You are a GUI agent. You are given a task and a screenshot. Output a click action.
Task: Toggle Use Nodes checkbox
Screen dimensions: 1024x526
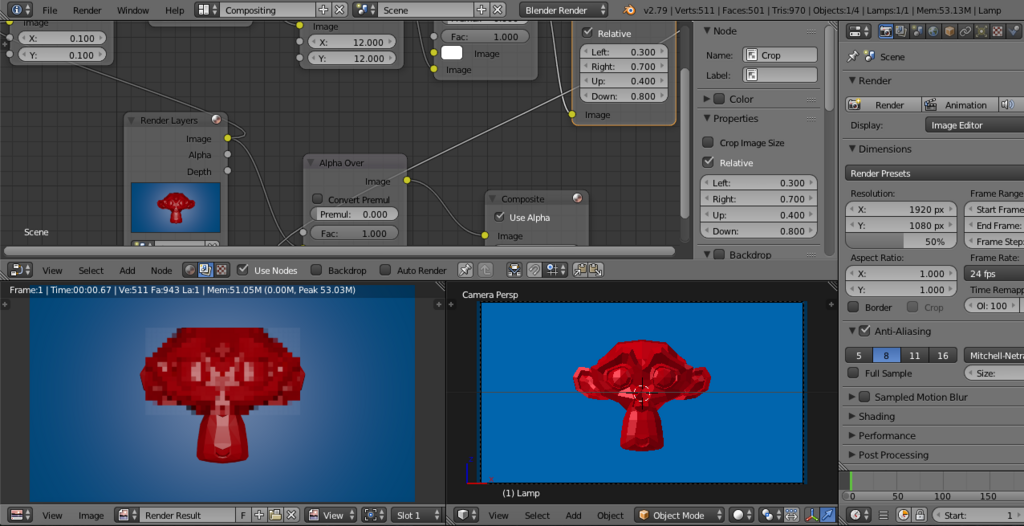click(x=243, y=270)
